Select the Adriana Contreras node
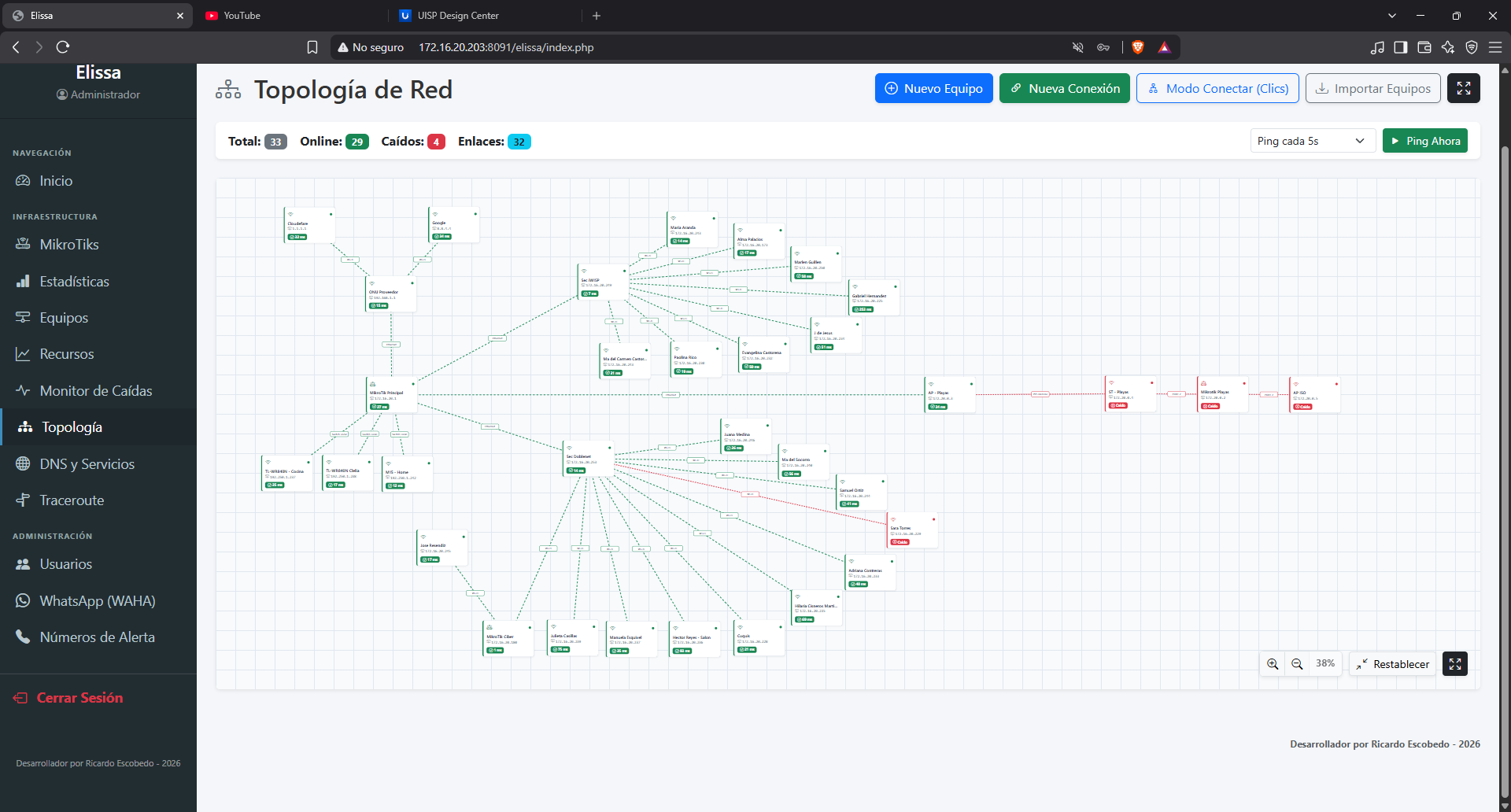Image resolution: width=1511 pixels, height=812 pixels. pos(870,573)
